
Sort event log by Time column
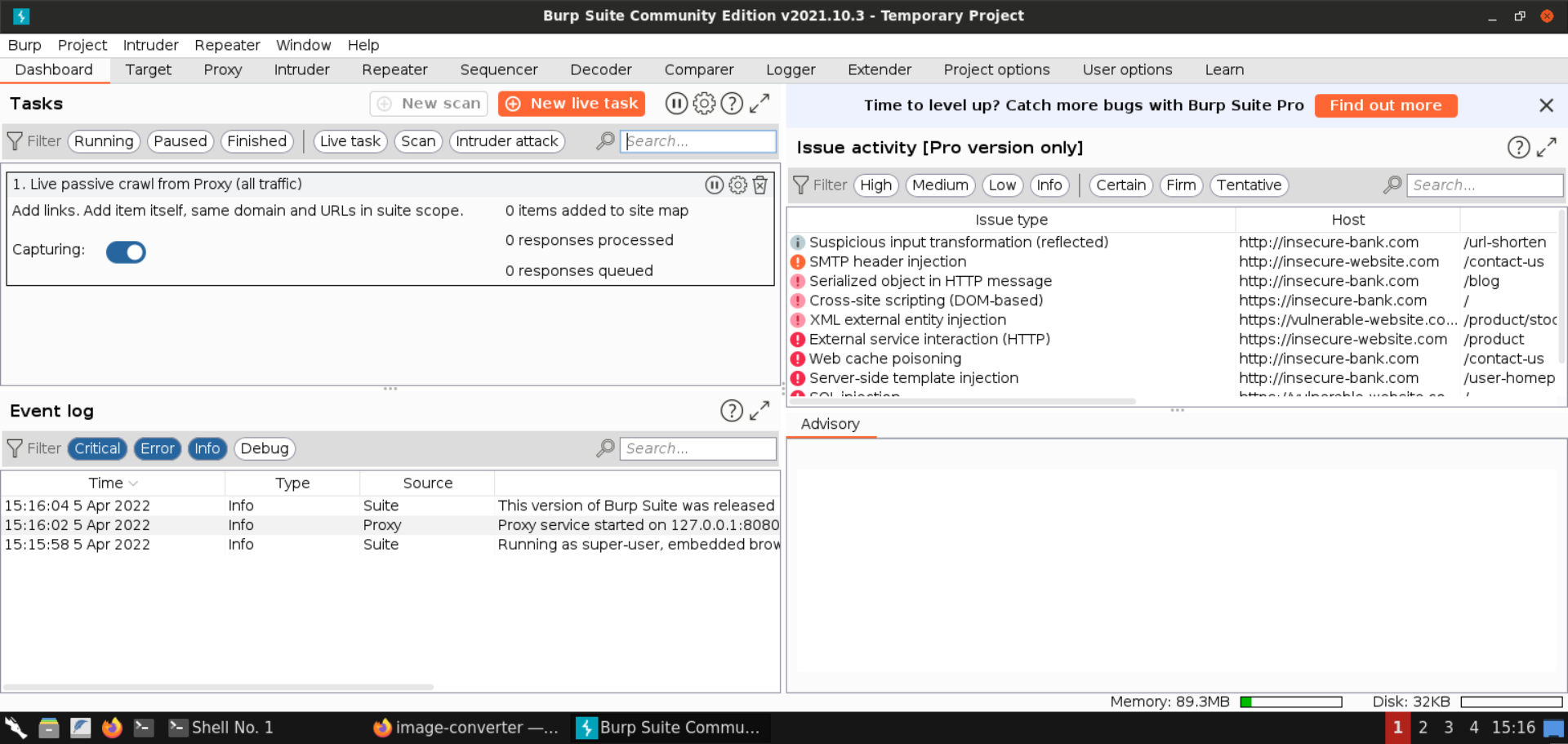(x=113, y=483)
